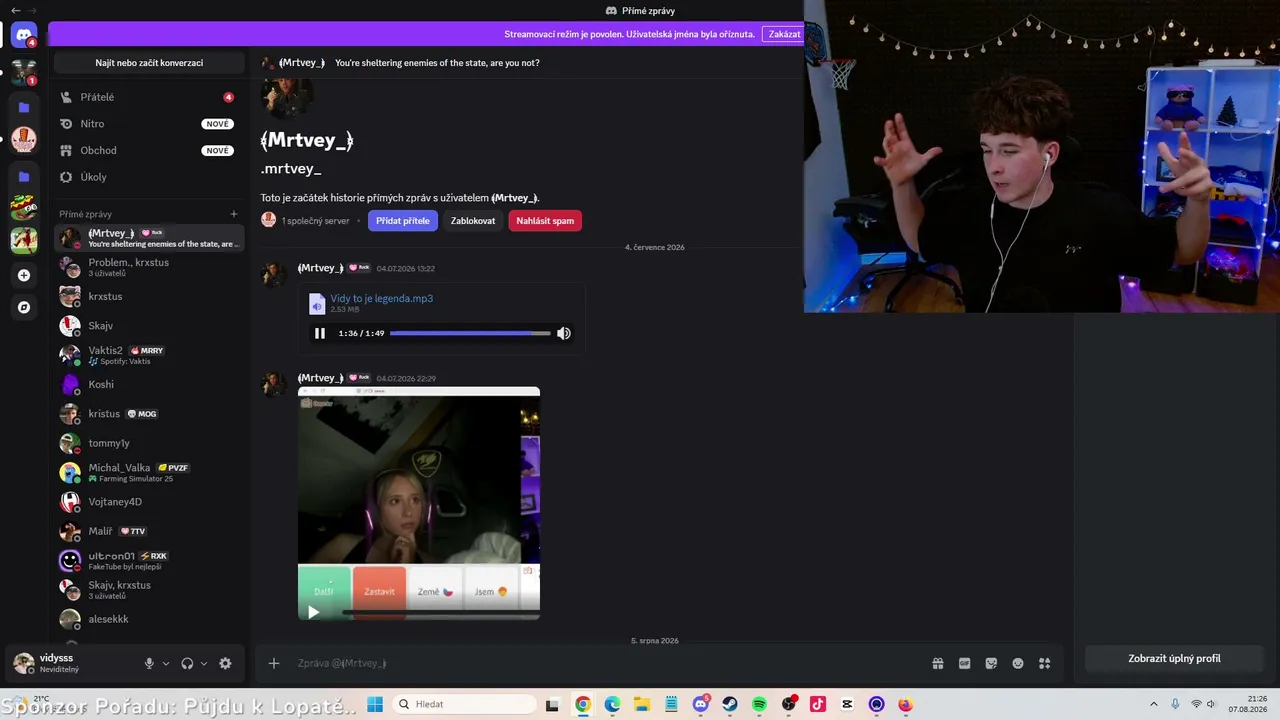Click Windows taskbar search box Hledat

click(x=464, y=704)
